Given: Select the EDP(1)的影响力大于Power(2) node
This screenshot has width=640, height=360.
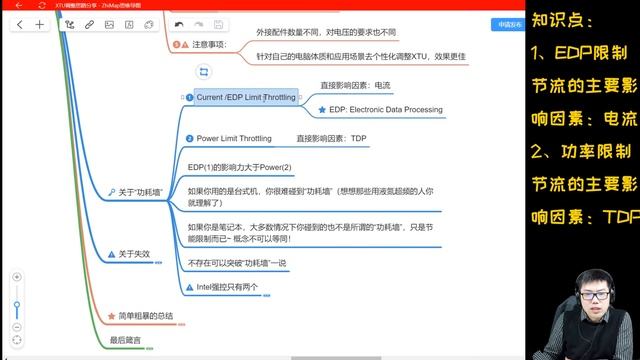Looking at the screenshot, I should [240, 167].
